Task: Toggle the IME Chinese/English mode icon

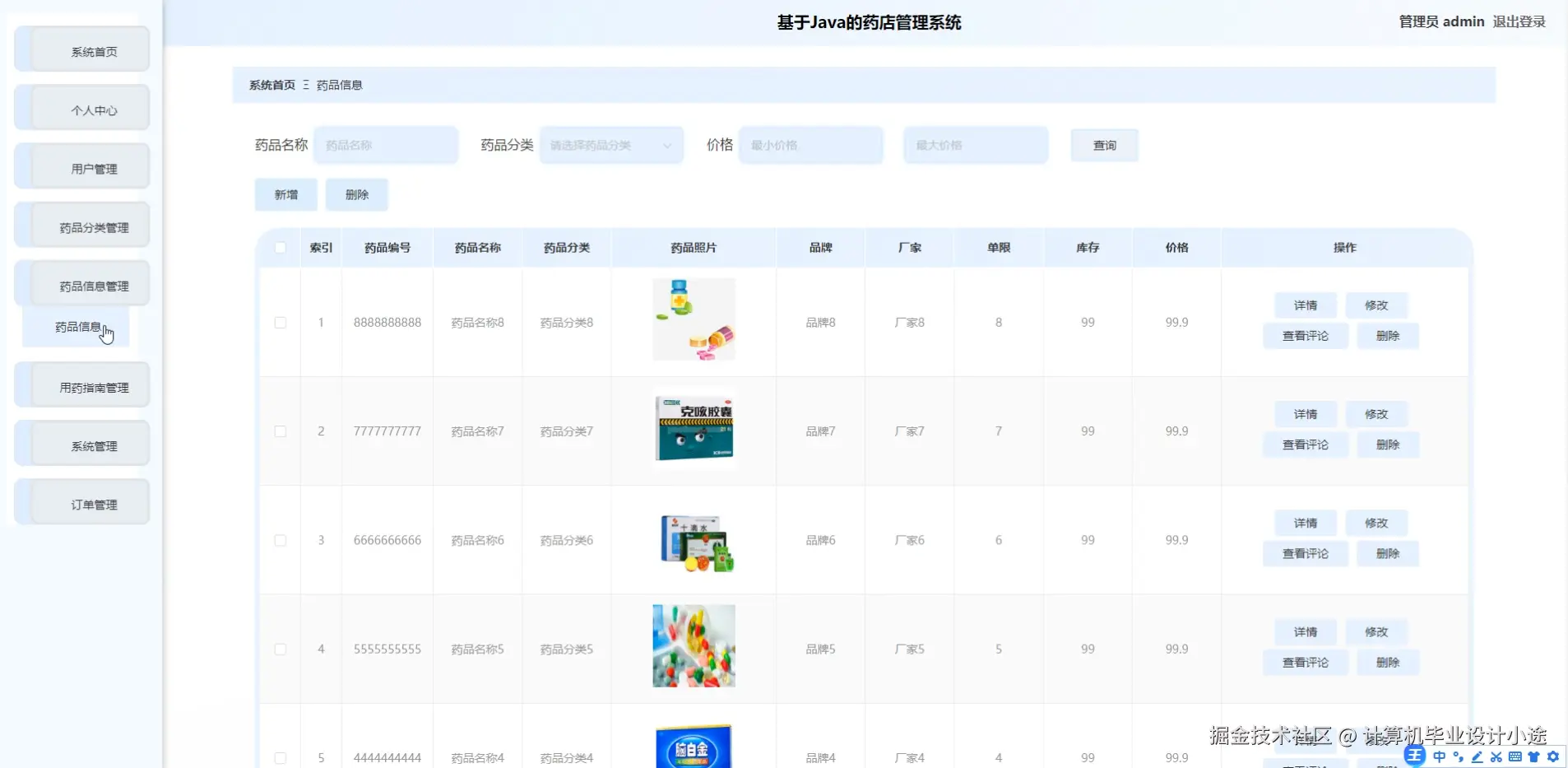Action: 1439,756
